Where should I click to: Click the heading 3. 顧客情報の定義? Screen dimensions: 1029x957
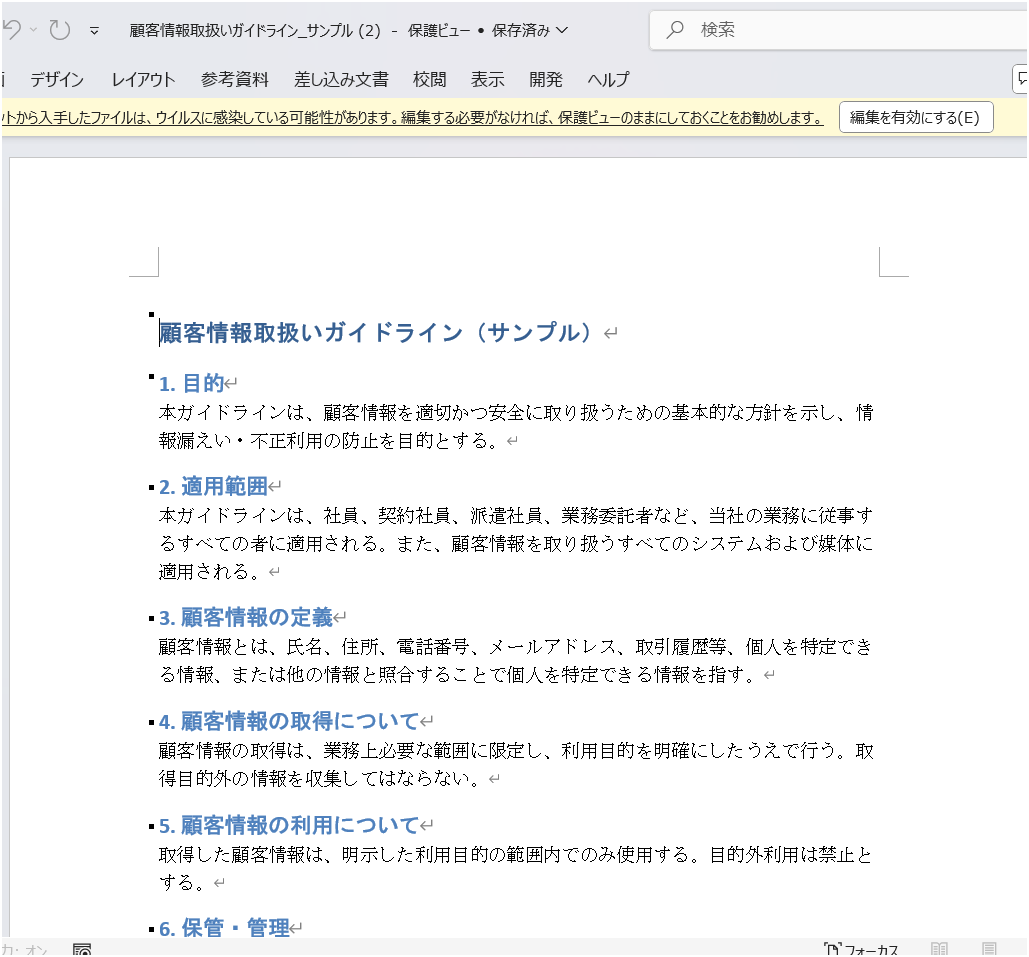pyautogui.click(x=246, y=617)
